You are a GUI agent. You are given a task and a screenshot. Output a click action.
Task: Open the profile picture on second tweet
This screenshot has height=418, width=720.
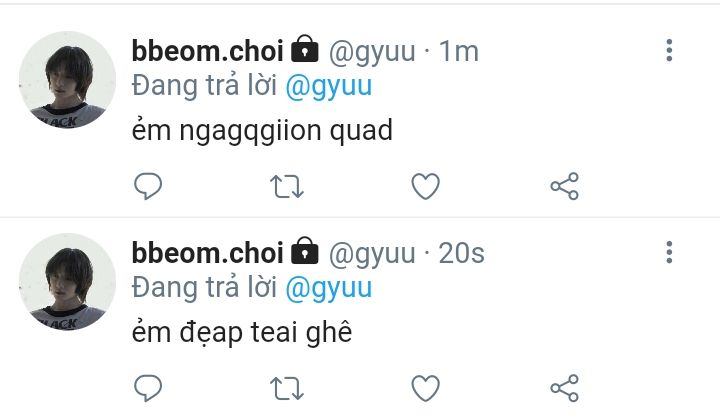click(x=67, y=282)
